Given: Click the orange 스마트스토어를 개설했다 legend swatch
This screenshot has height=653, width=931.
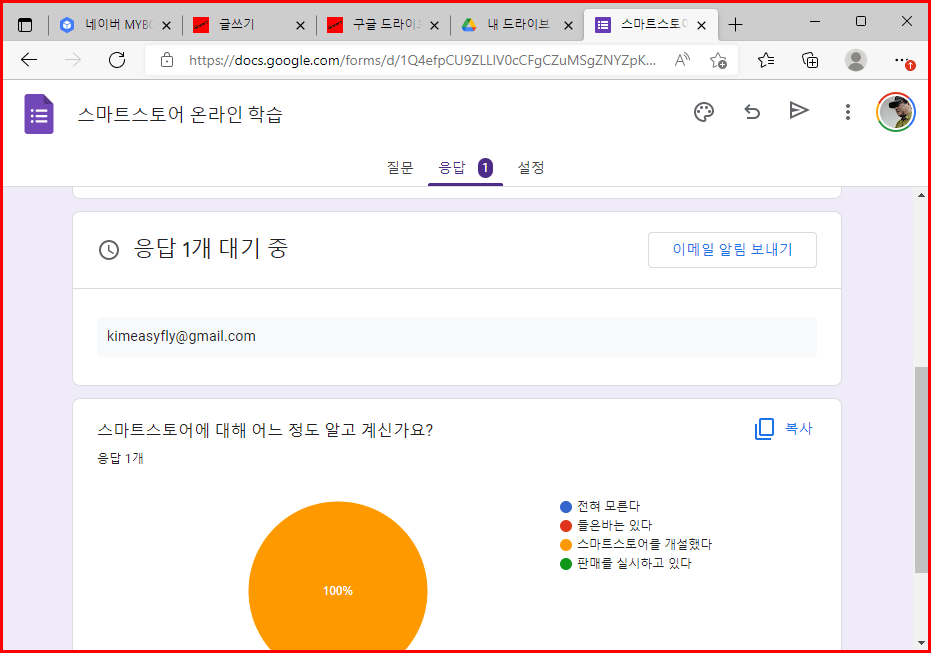Looking at the screenshot, I should (566, 545).
